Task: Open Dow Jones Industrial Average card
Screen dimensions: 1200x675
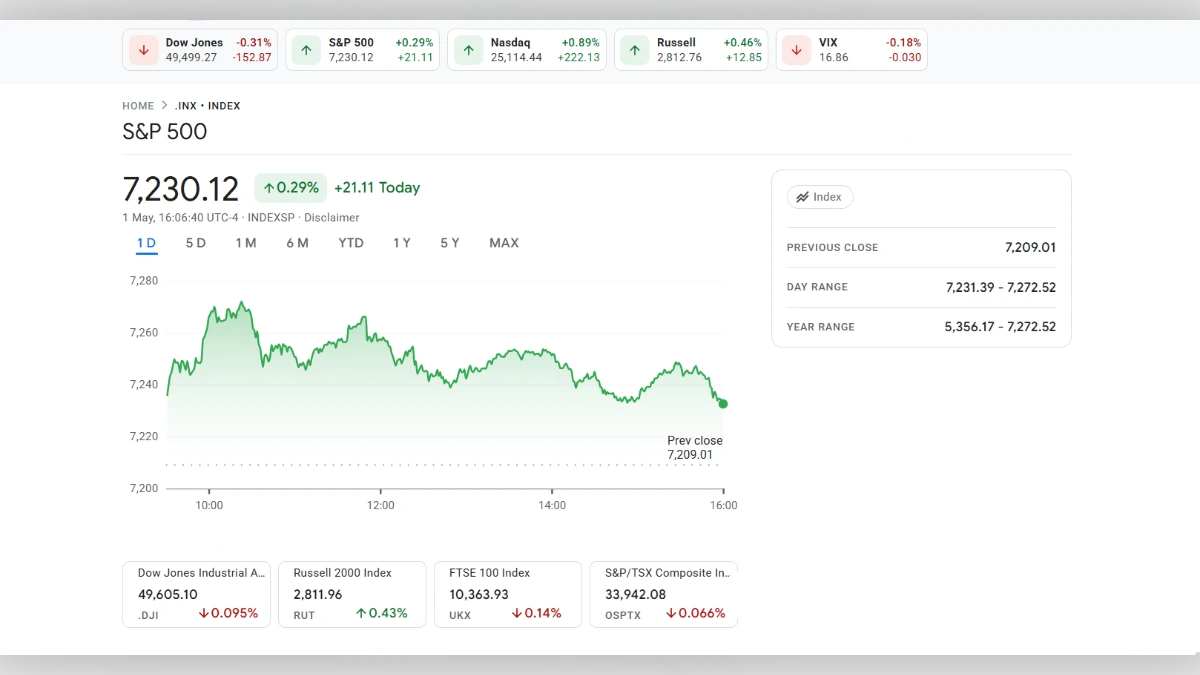Action: 196,594
